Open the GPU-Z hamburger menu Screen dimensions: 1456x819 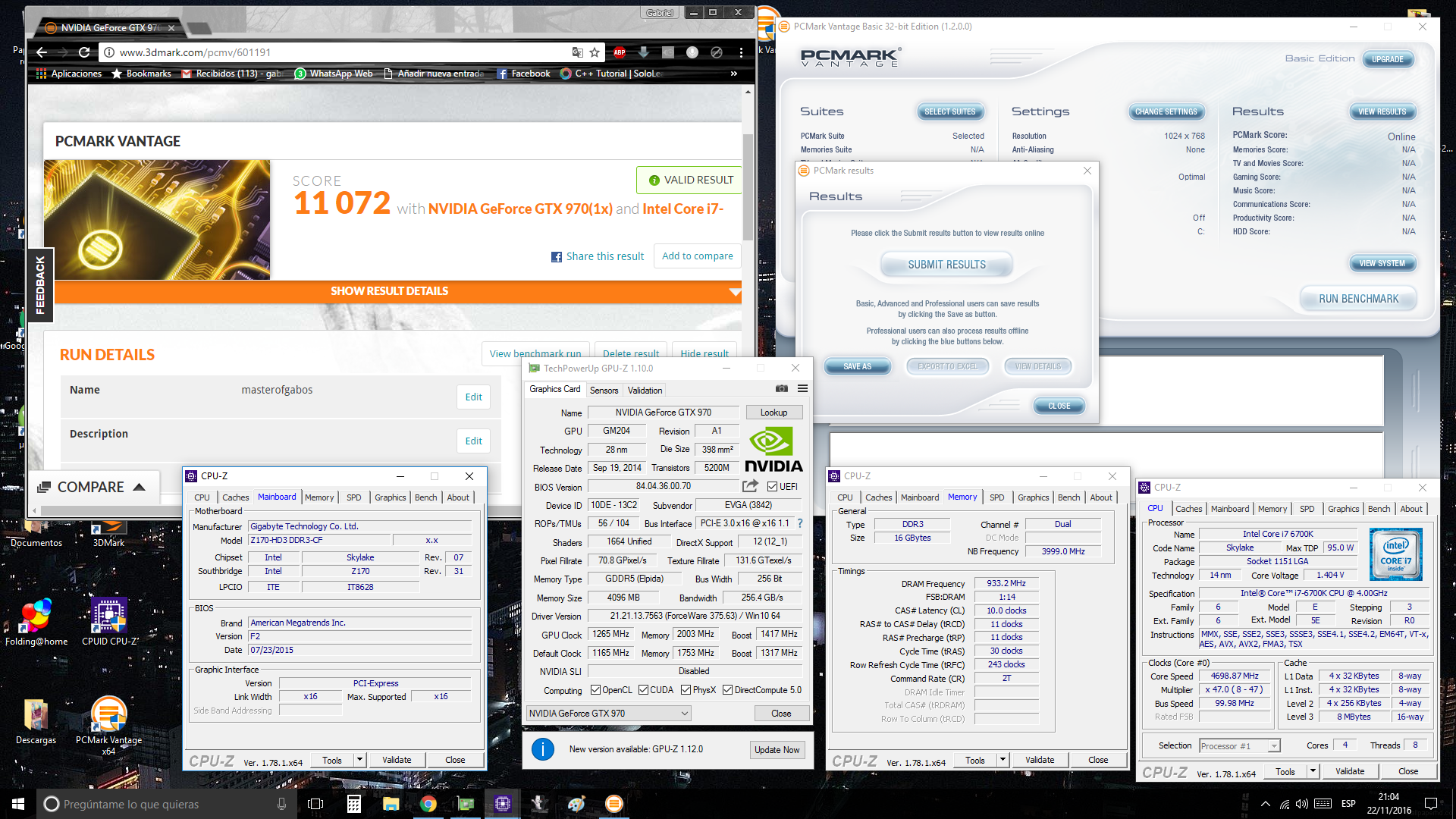pyautogui.click(x=802, y=388)
